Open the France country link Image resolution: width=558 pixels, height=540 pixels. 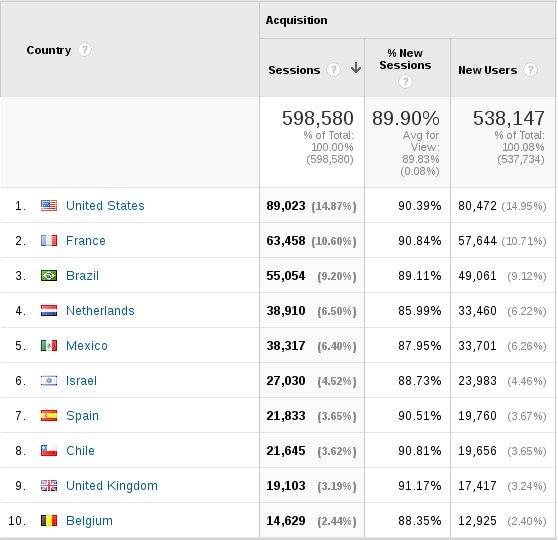(x=86, y=241)
